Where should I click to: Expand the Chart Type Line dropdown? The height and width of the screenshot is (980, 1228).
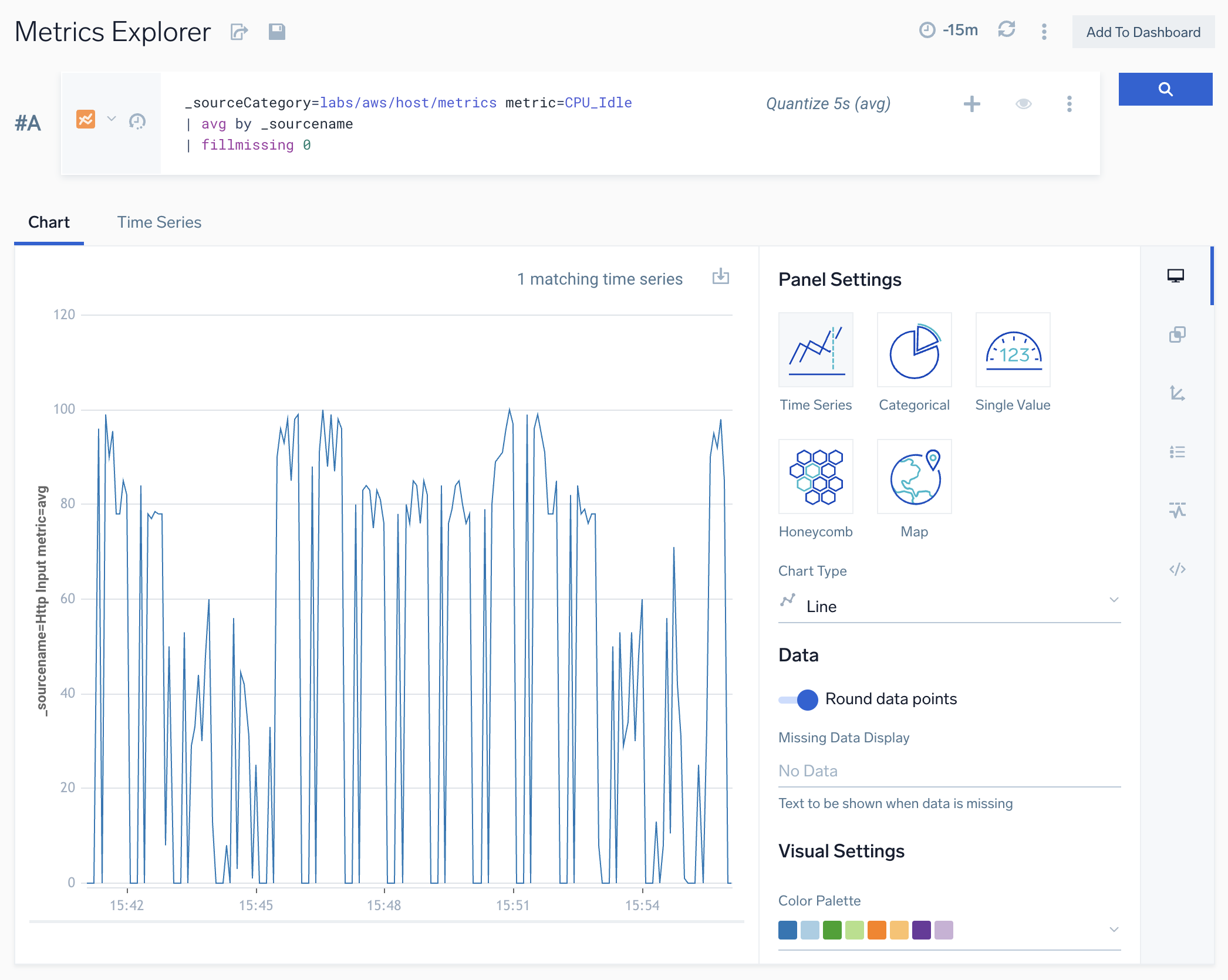(x=949, y=606)
